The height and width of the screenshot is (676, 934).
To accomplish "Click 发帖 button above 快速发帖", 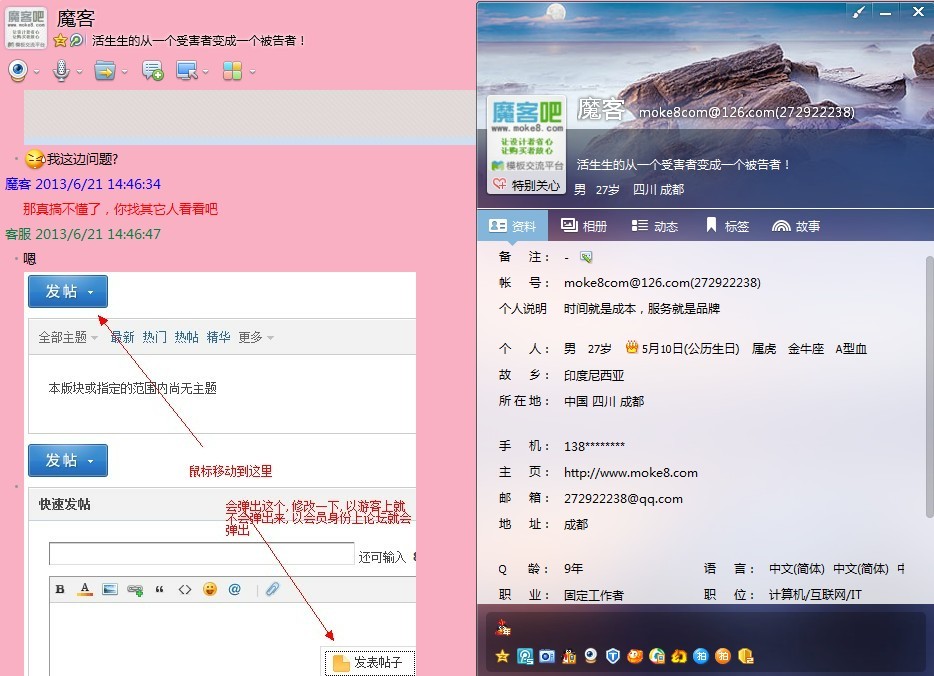I will (68, 460).
